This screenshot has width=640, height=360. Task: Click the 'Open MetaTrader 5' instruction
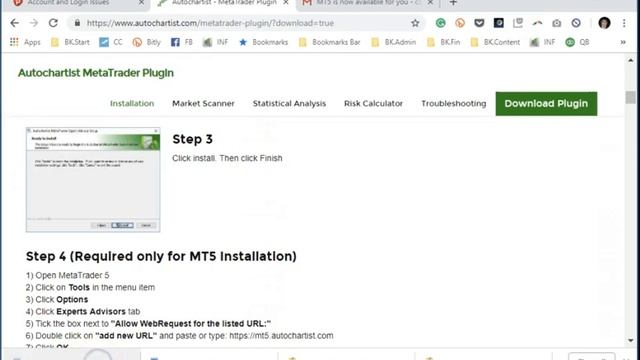tap(67, 276)
